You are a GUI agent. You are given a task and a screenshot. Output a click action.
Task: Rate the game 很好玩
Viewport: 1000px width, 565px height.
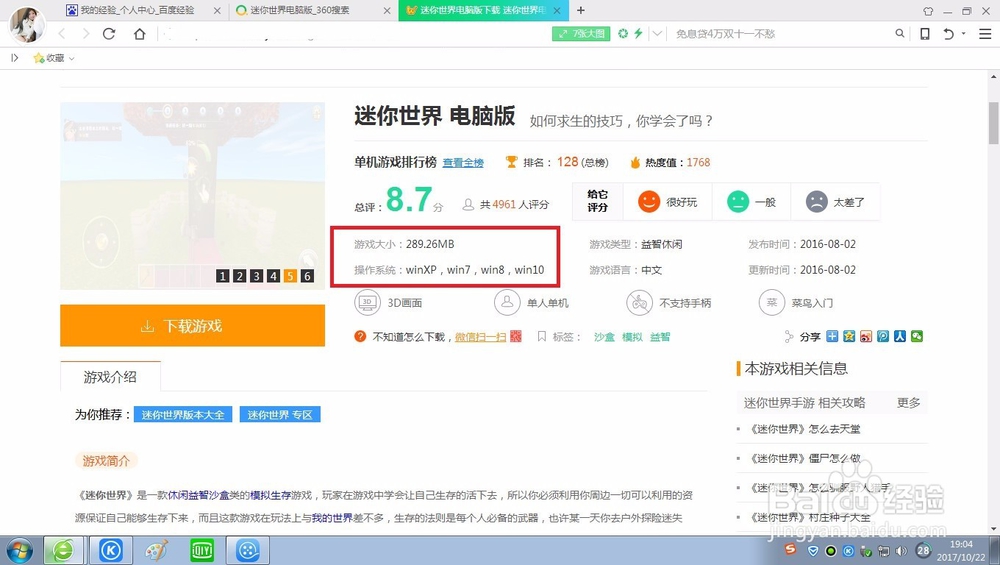tap(668, 202)
